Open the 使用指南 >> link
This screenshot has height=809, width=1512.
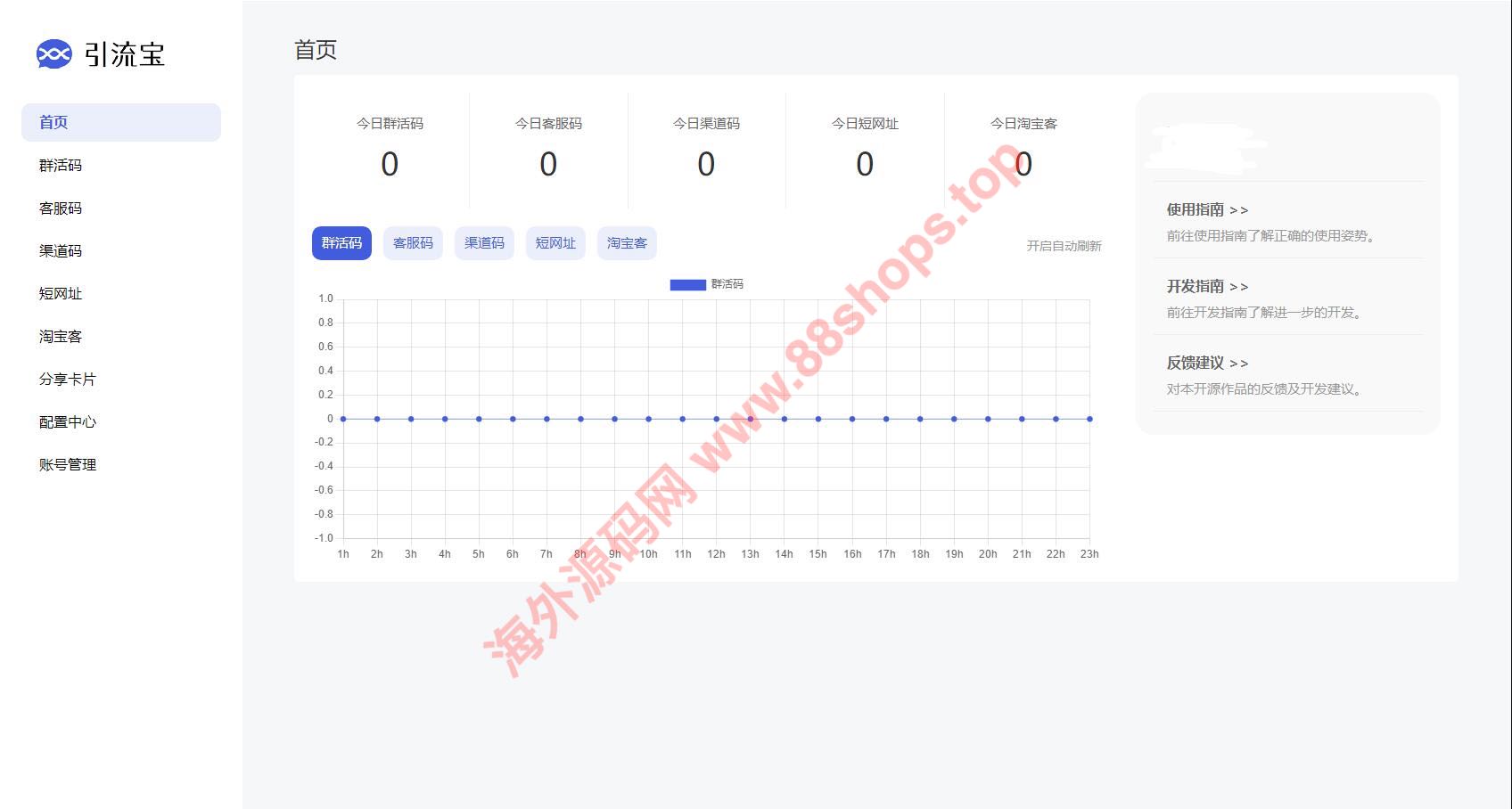[1207, 210]
